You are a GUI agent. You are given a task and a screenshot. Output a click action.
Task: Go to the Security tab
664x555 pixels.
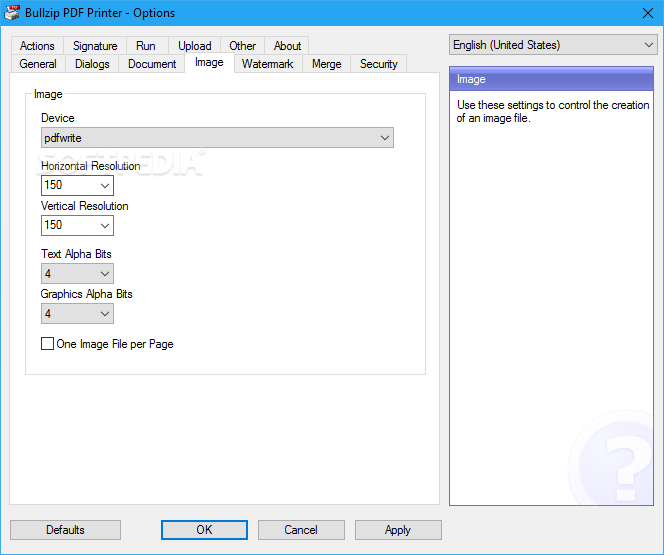pyautogui.click(x=379, y=64)
